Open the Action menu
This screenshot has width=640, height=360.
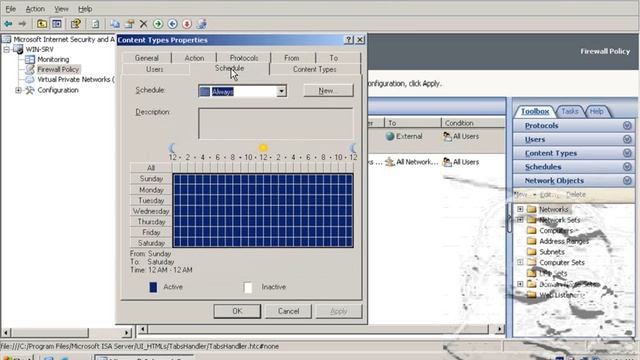35,9
